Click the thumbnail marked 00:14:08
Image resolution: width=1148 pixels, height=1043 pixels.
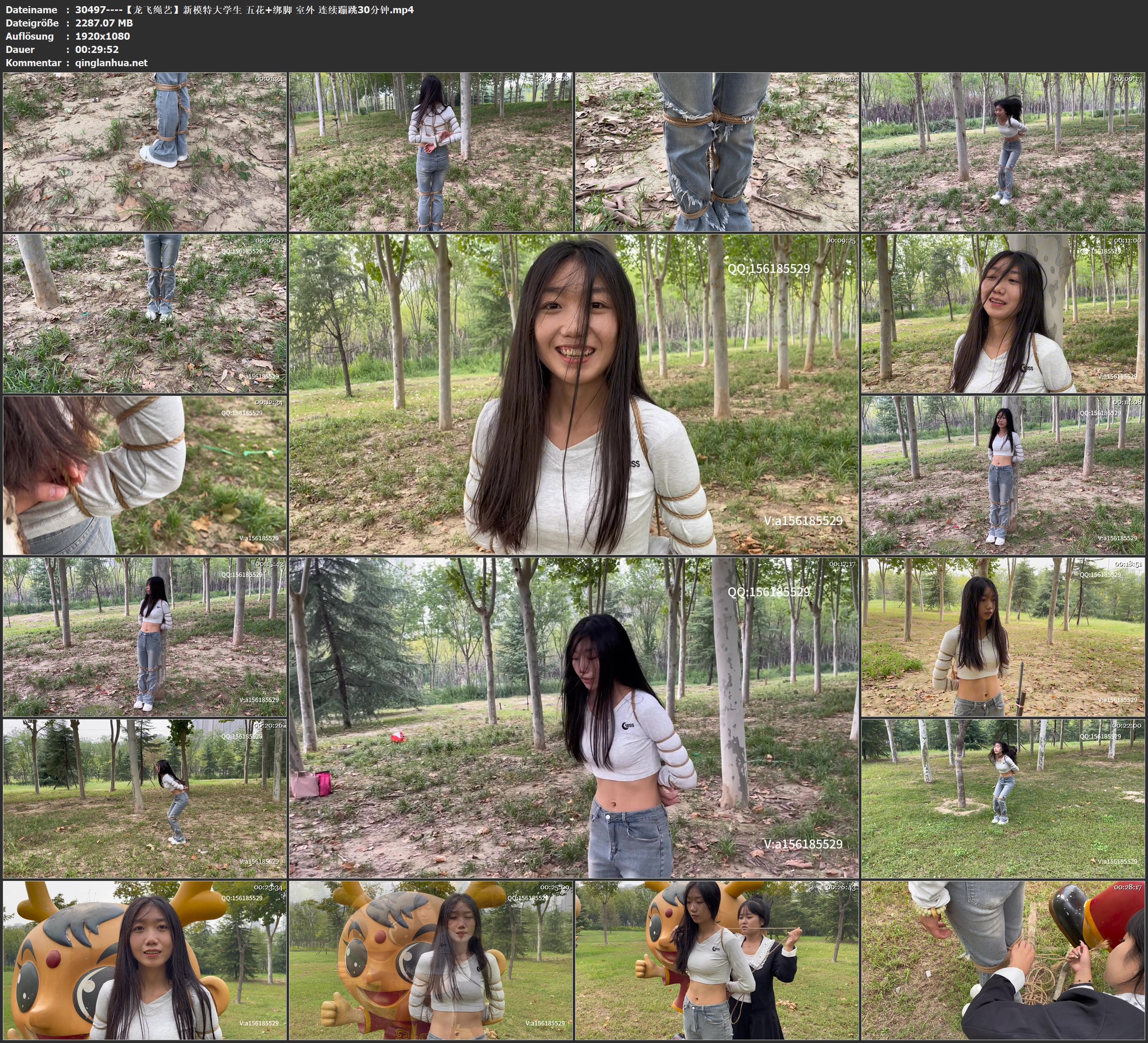(x=1003, y=475)
